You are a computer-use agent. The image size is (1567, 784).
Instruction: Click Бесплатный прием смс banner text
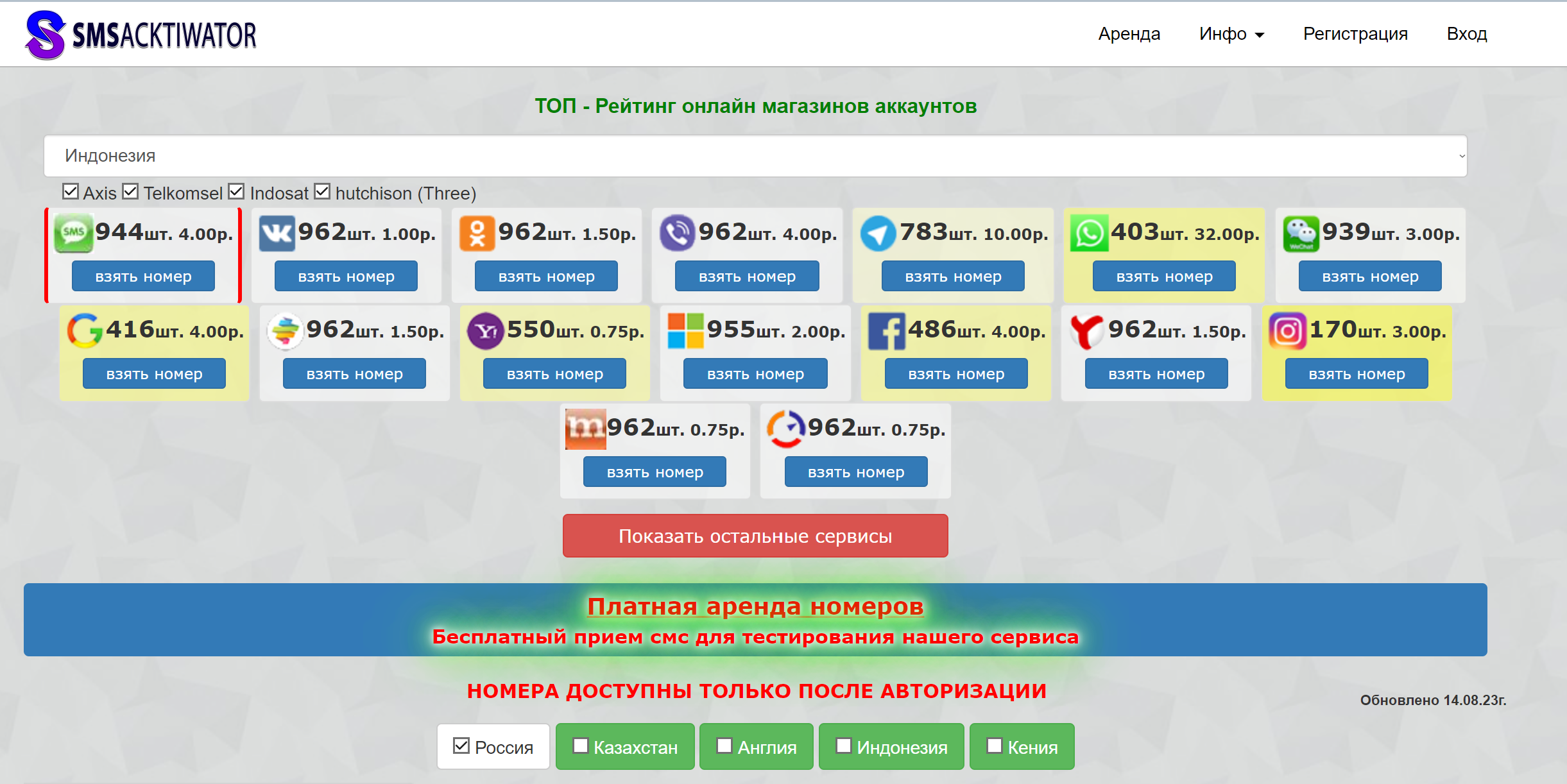point(755,637)
